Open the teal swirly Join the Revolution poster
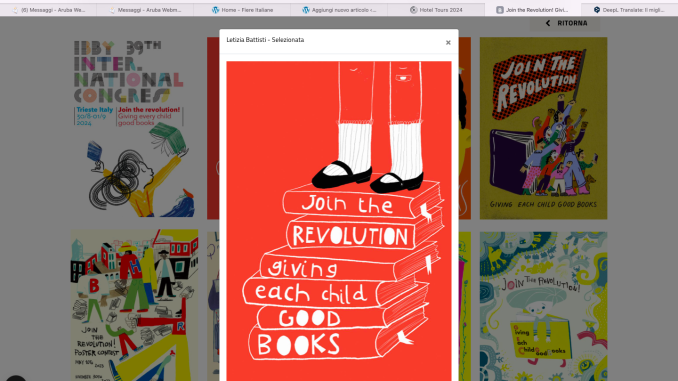678x381 pixels. click(543, 306)
